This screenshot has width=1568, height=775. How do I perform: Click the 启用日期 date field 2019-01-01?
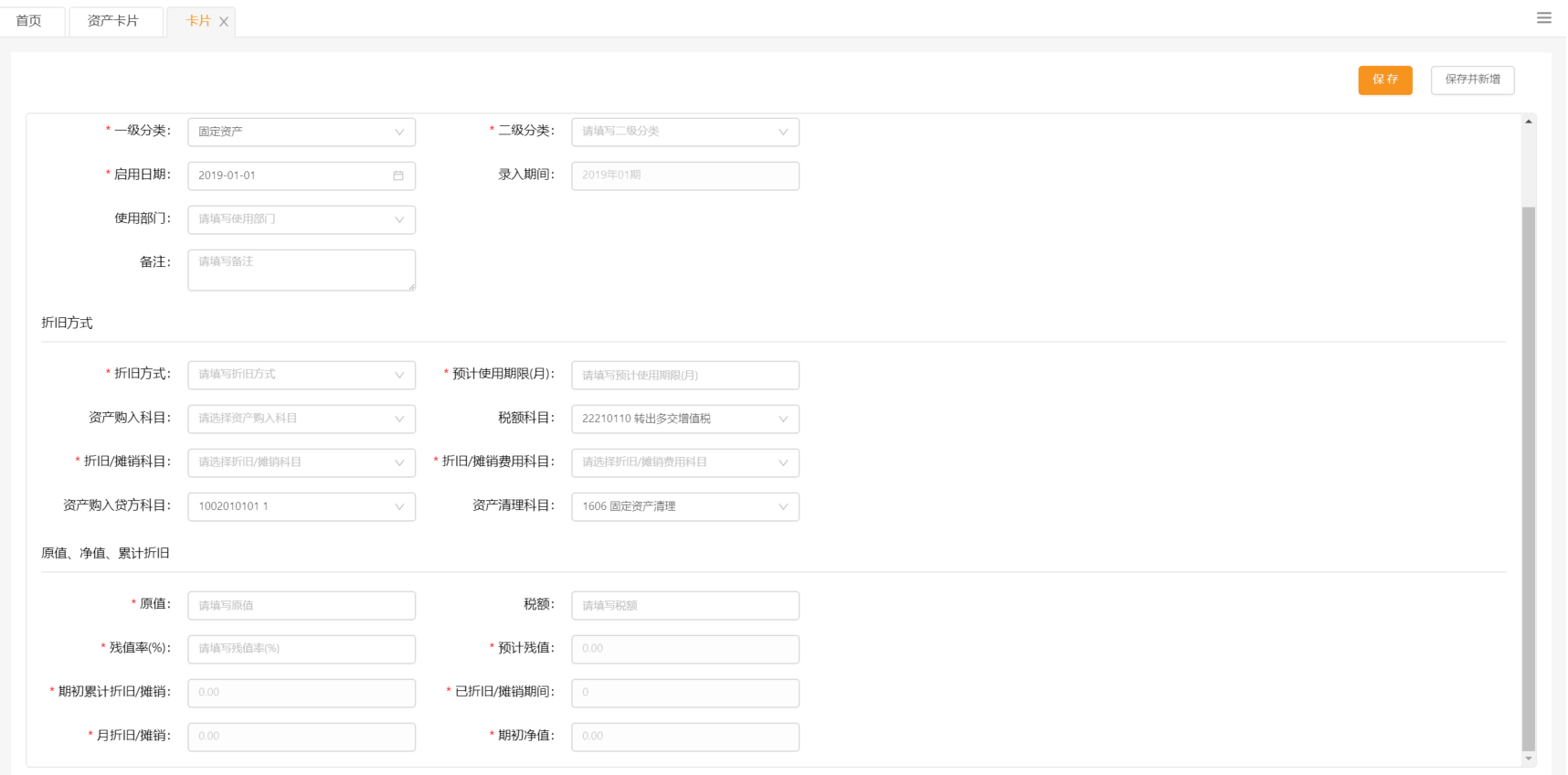pos(302,175)
